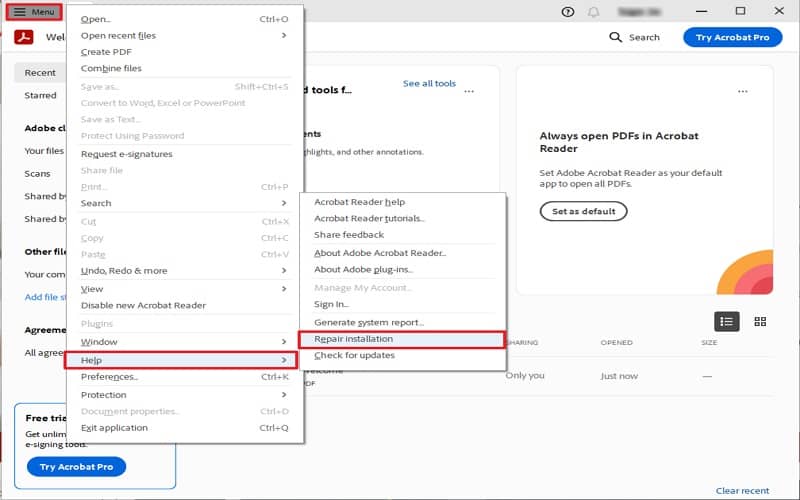Click the Adobe Acrobat logo icon
The image size is (800, 500).
tap(24, 38)
